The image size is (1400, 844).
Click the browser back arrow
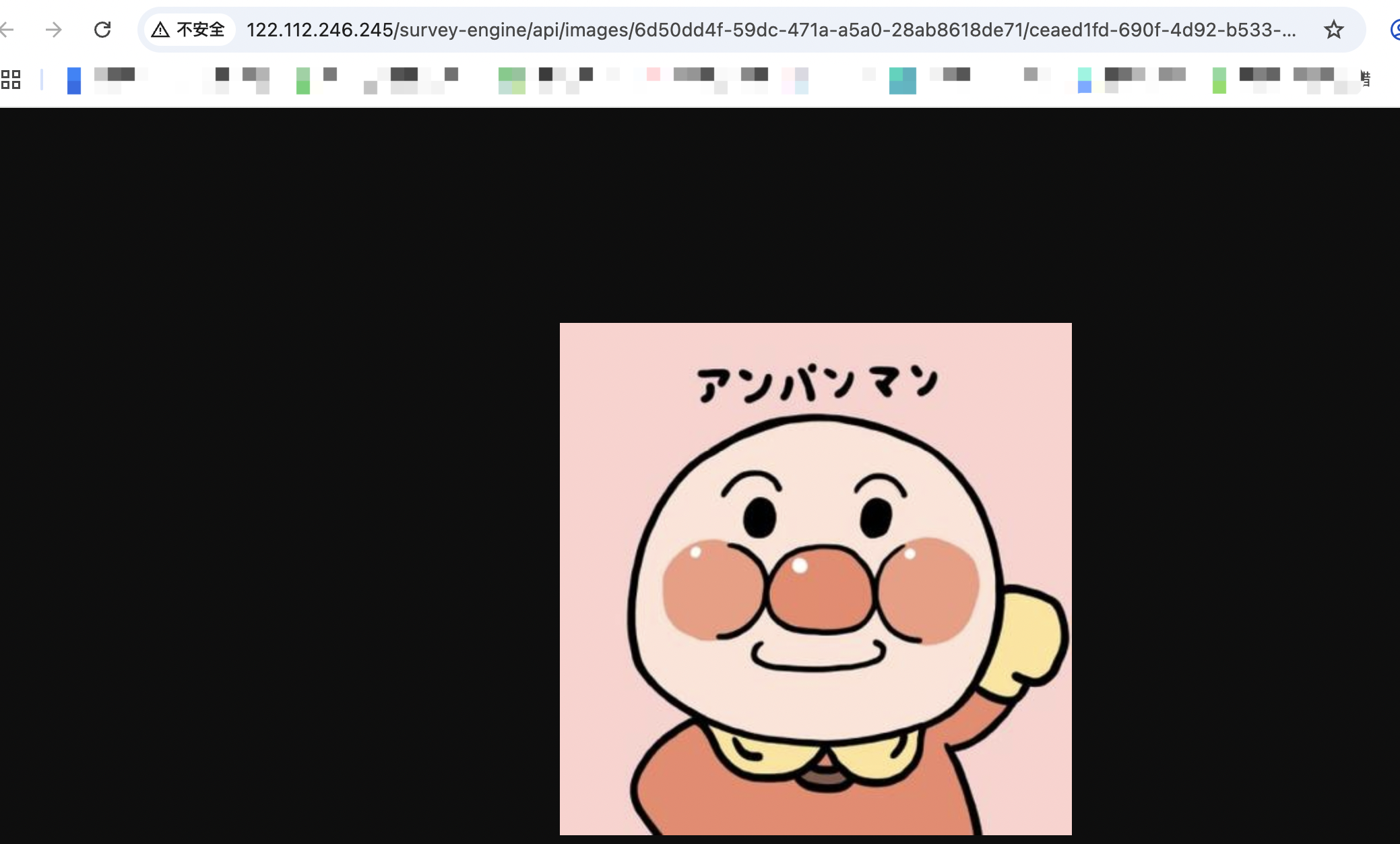pos(8,30)
